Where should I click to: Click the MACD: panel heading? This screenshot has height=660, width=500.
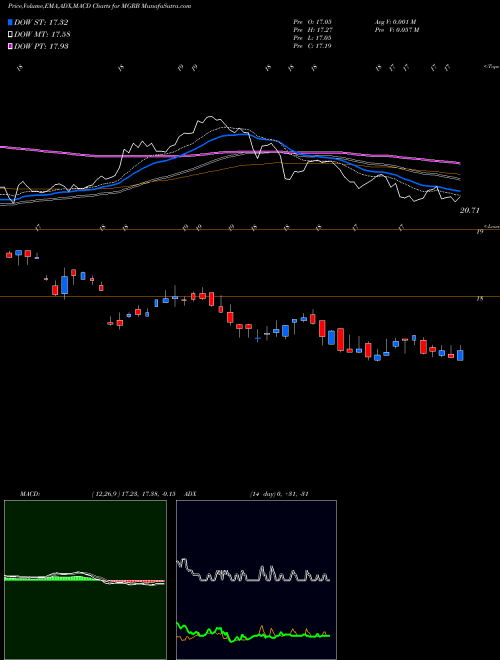[x=30, y=494]
